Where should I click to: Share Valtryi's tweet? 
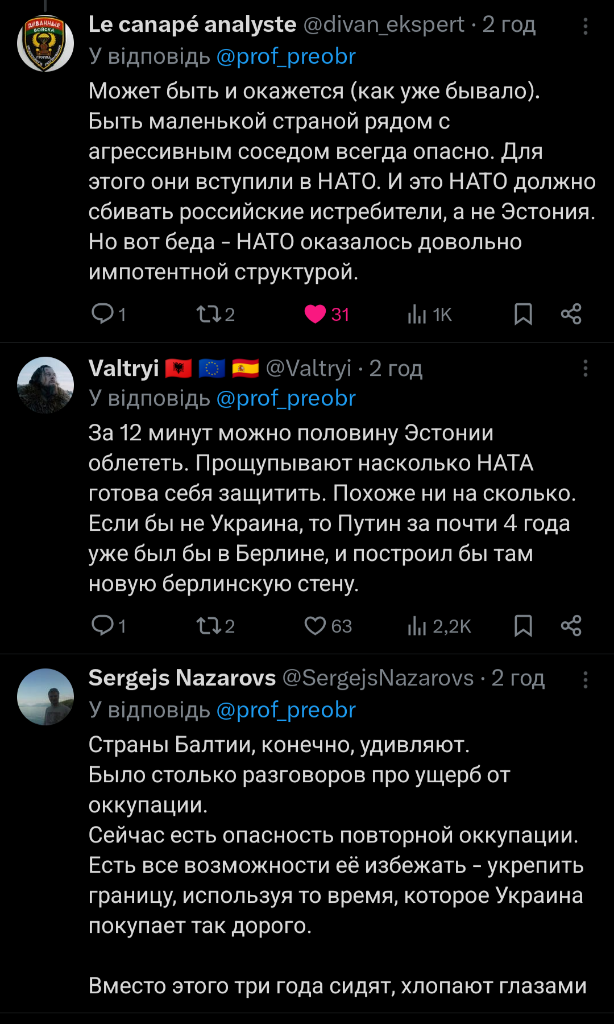pyautogui.click(x=571, y=626)
